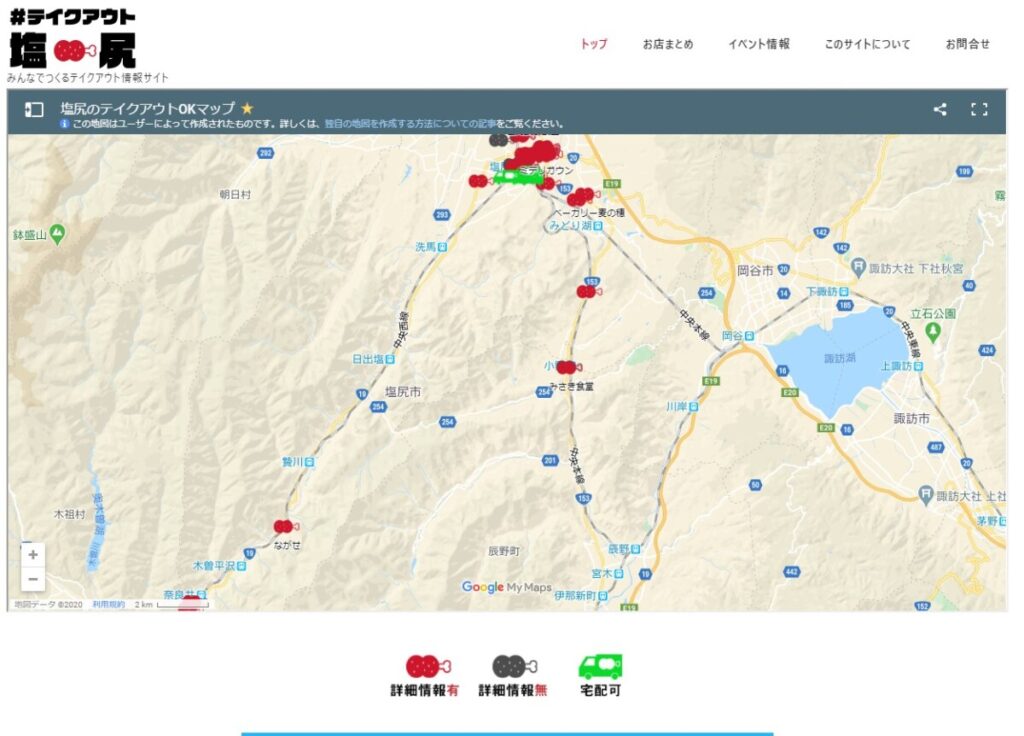Click the 宮木 station icon
Image resolution: width=1024 pixels, height=736 pixels.
[618, 574]
